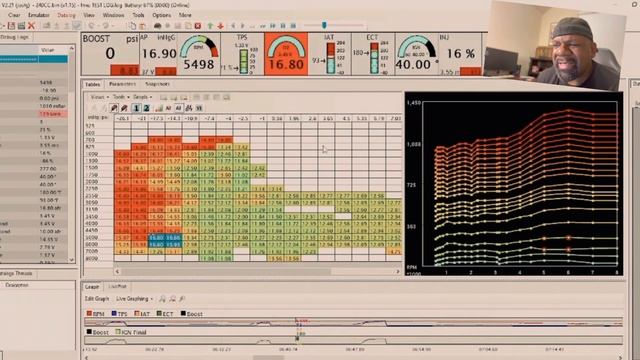Open the Tools menu in the menu bar
640x360 pixels.
point(138,15)
